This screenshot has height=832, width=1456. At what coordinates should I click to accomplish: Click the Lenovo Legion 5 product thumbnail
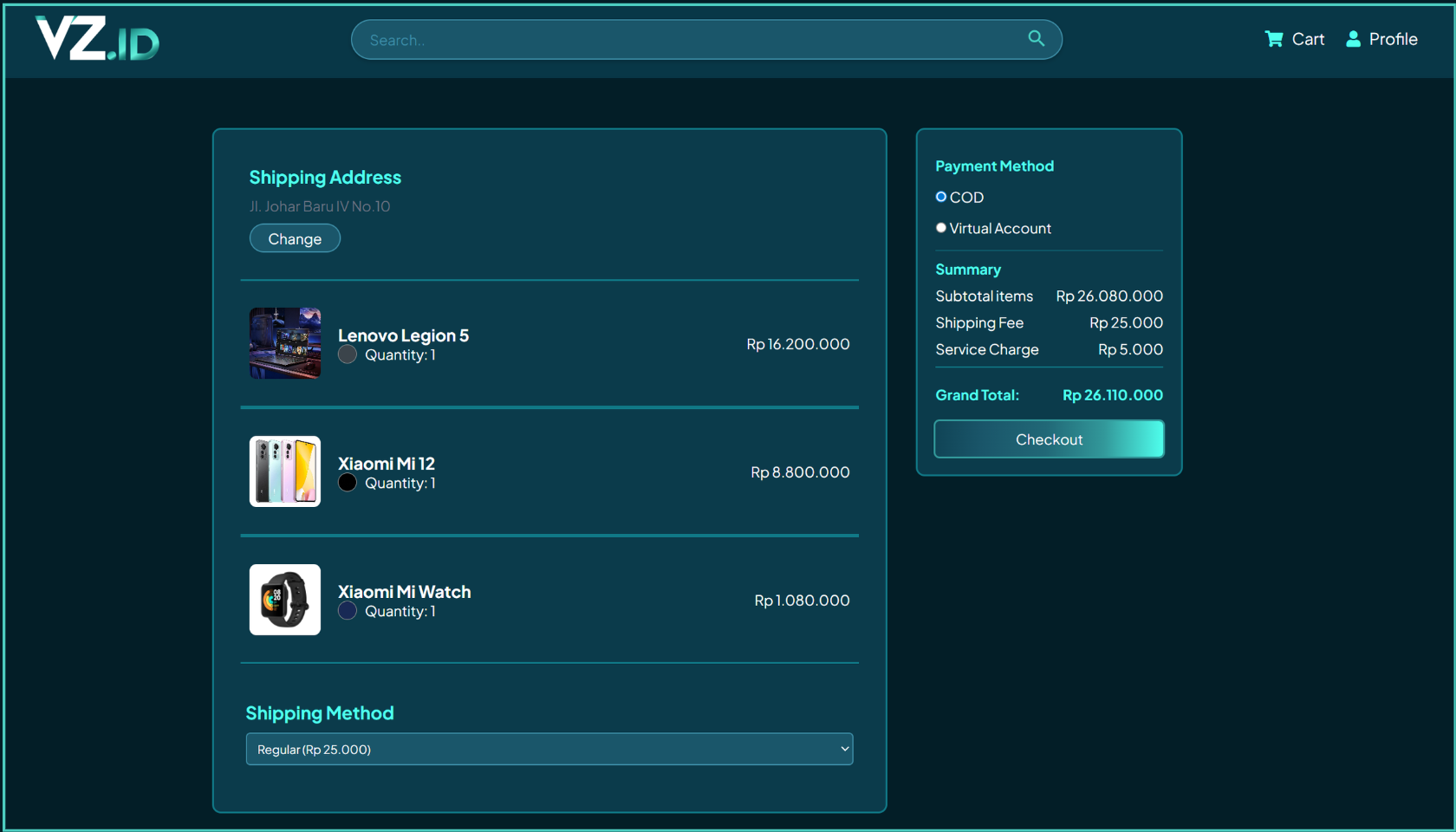285,343
